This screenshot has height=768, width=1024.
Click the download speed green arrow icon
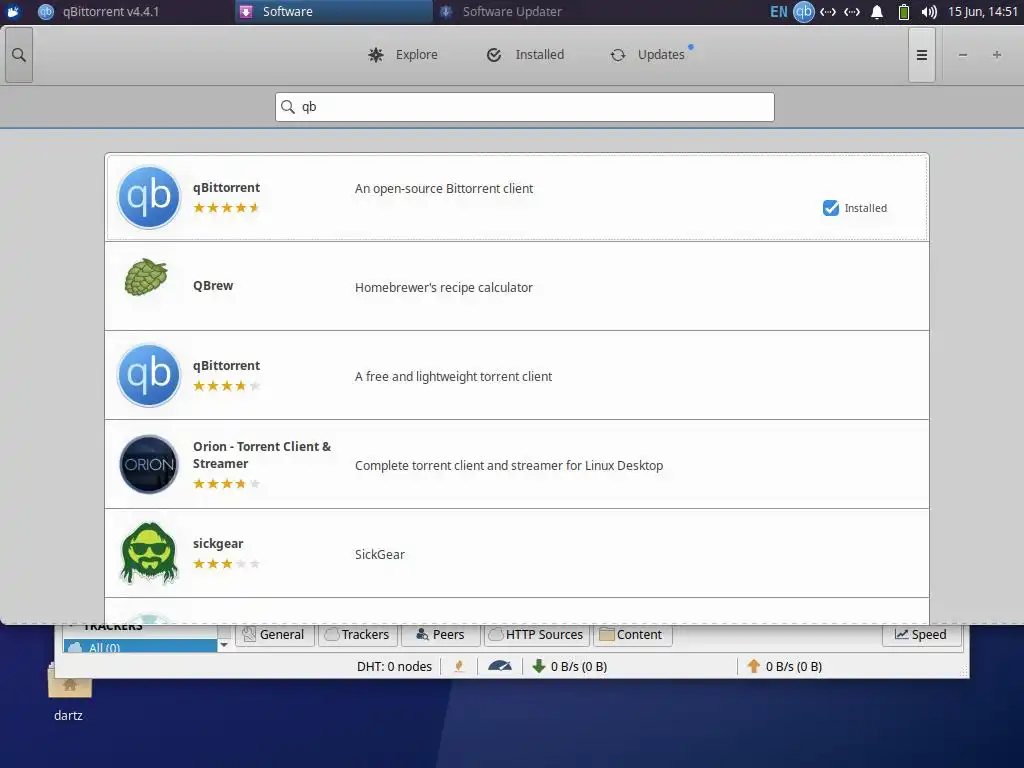pyautogui.click(x=539, y=666)
